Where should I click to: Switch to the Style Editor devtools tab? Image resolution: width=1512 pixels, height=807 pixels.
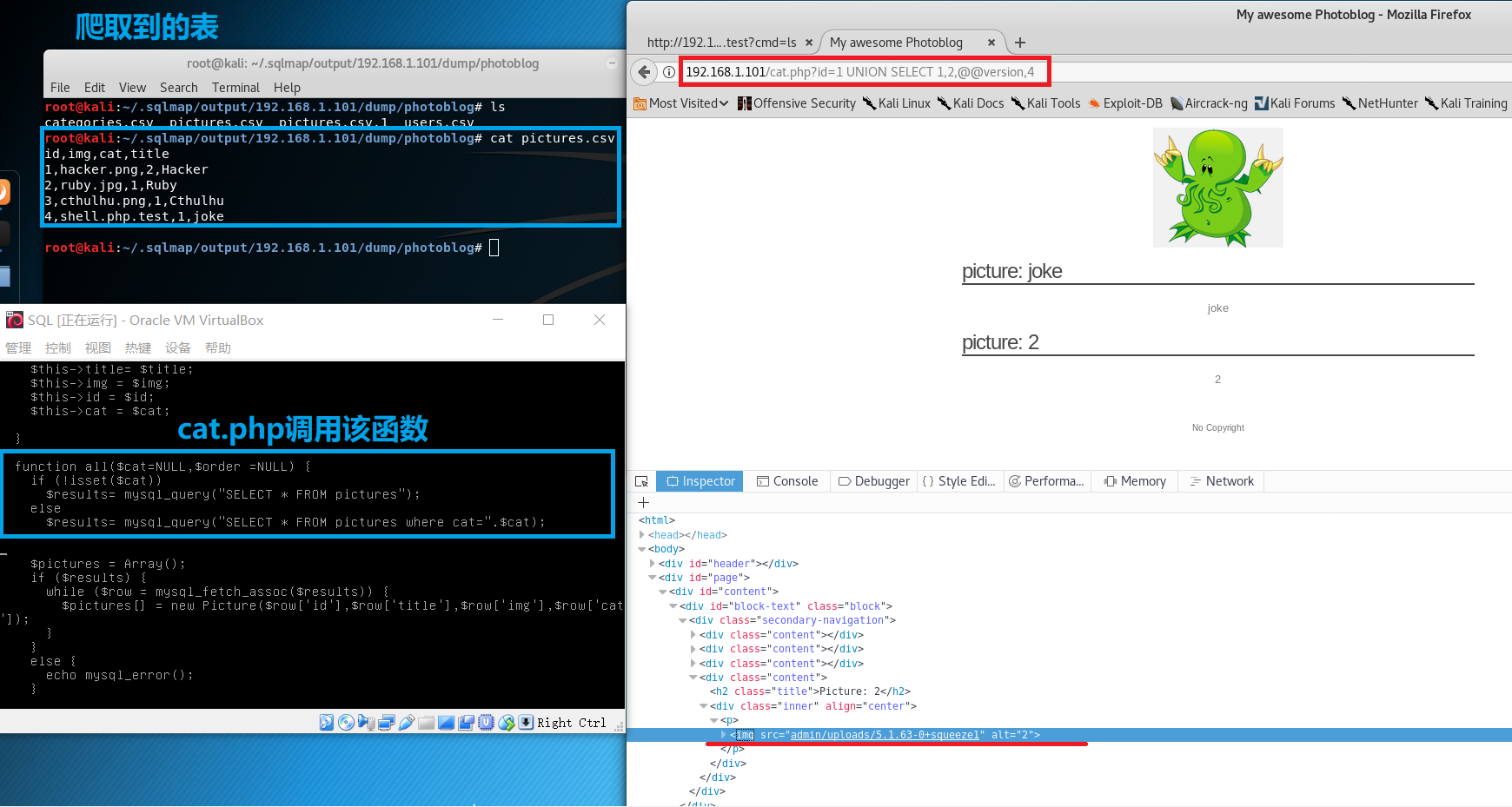coord(959,481)
